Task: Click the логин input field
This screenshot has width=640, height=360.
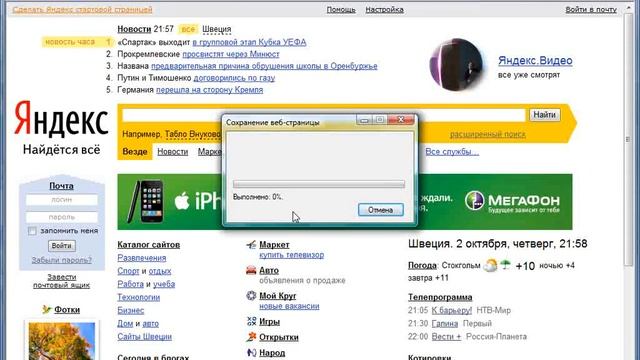Action: (62, 200)
